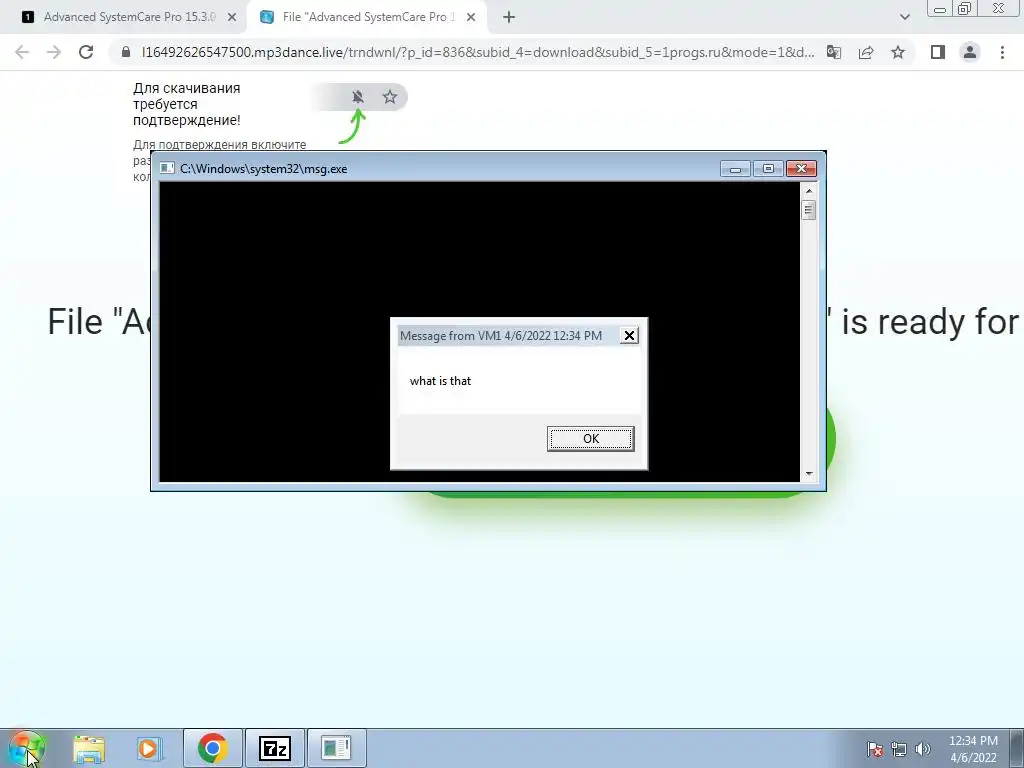The width and height of the screenshot is (1024, 768).
Task: Switch to Chrome in the taskbar
Action: [x=213, y=748]
